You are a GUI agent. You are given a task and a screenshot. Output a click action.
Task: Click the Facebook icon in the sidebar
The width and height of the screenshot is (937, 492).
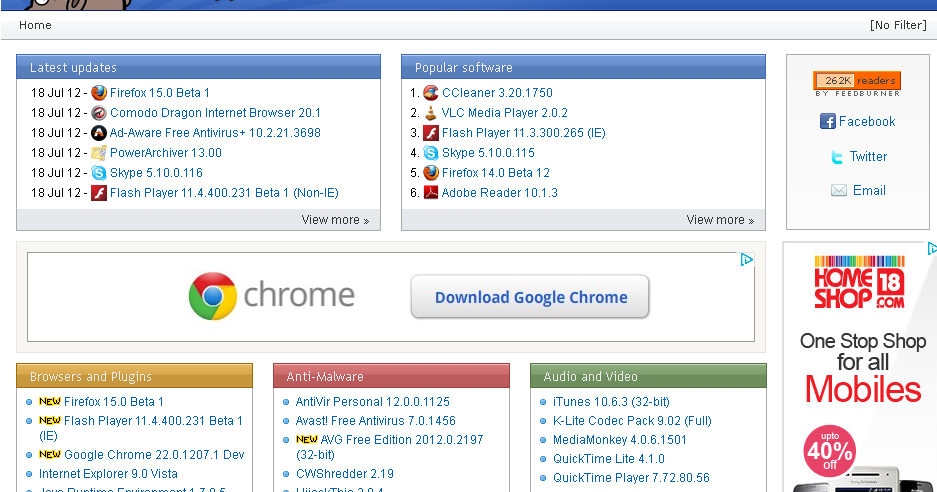828,121
